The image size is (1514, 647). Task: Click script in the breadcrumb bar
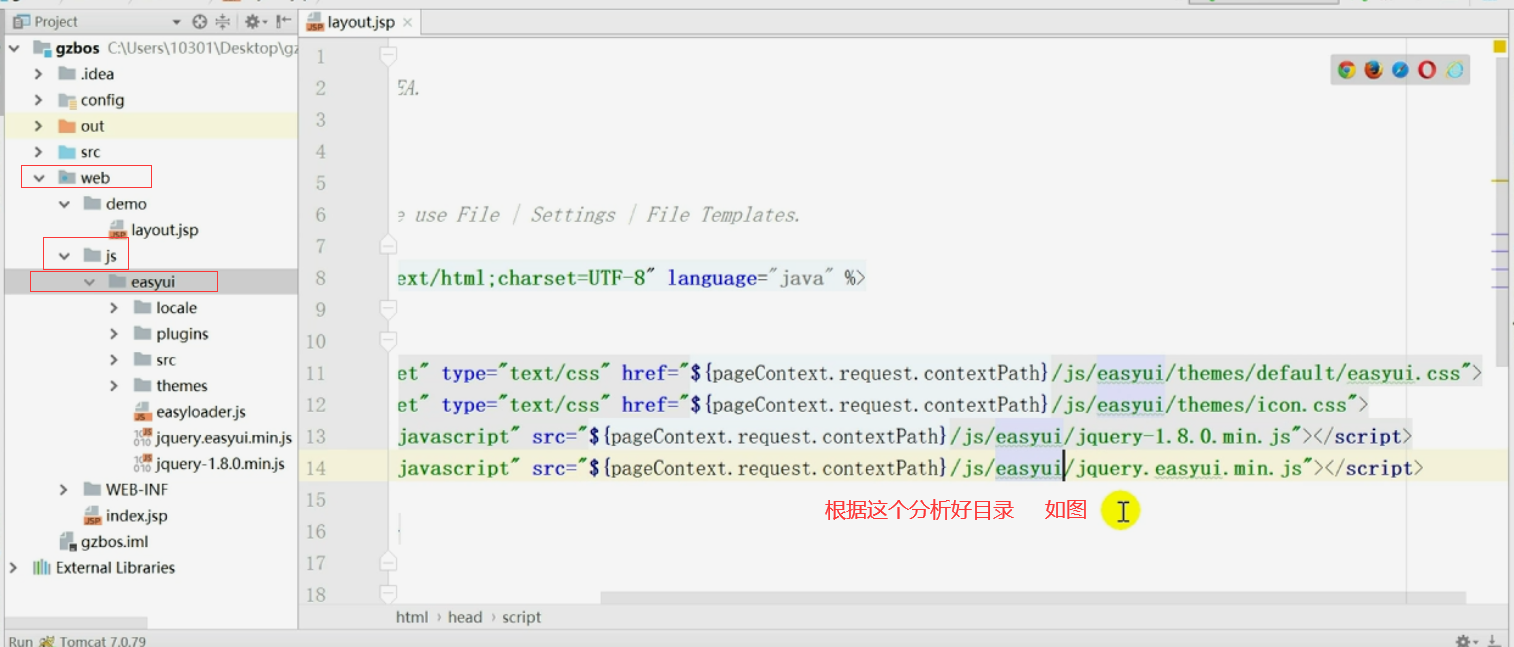522,617
